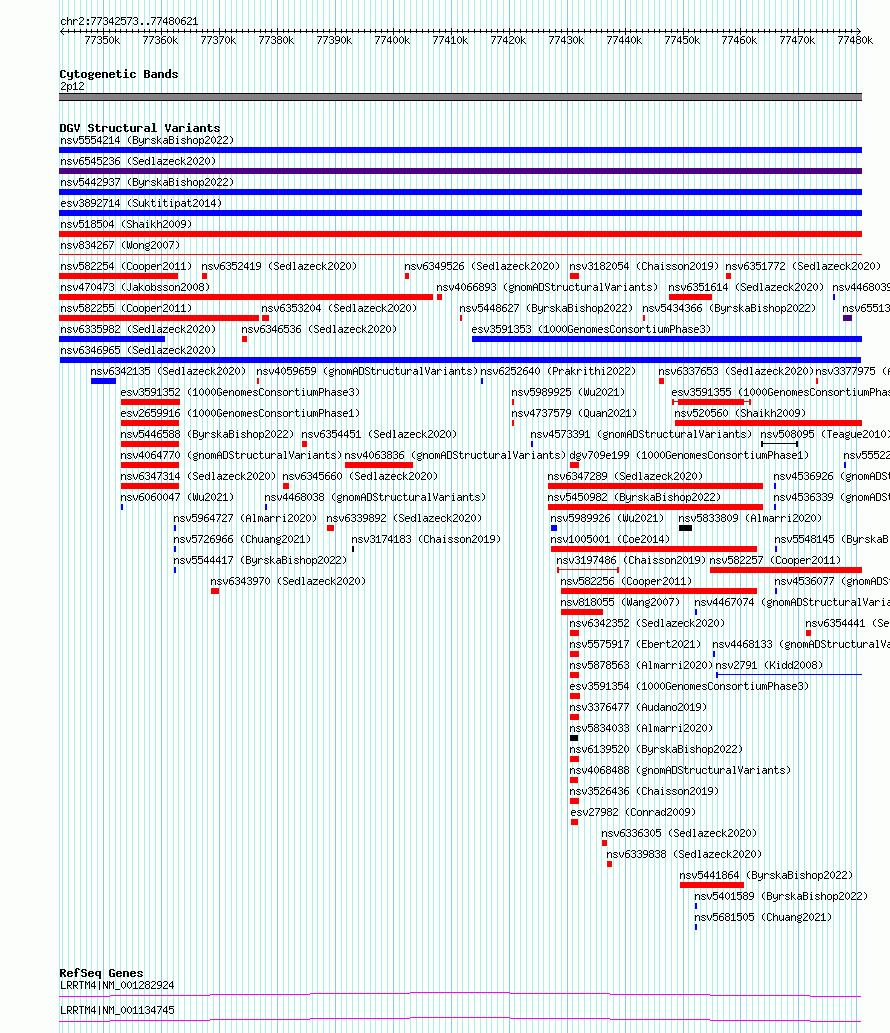
Task: Click the Cytogenetic Bands track title
Action: tap(119, 74)
